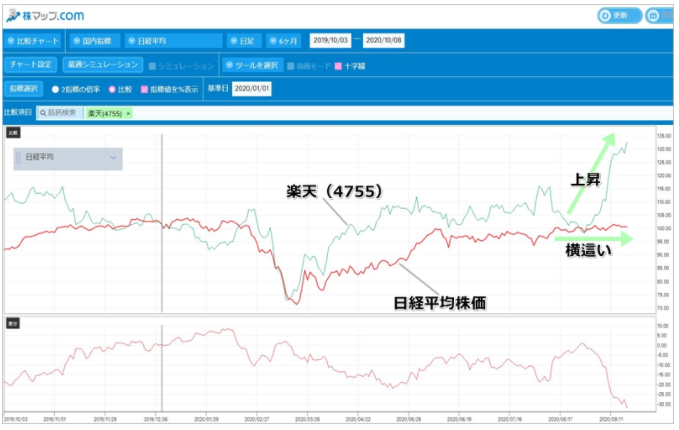This screenshot has width=679, height=430.
Task: Toggle the シミュレーション checkbox
Action: tap(152, 66)
